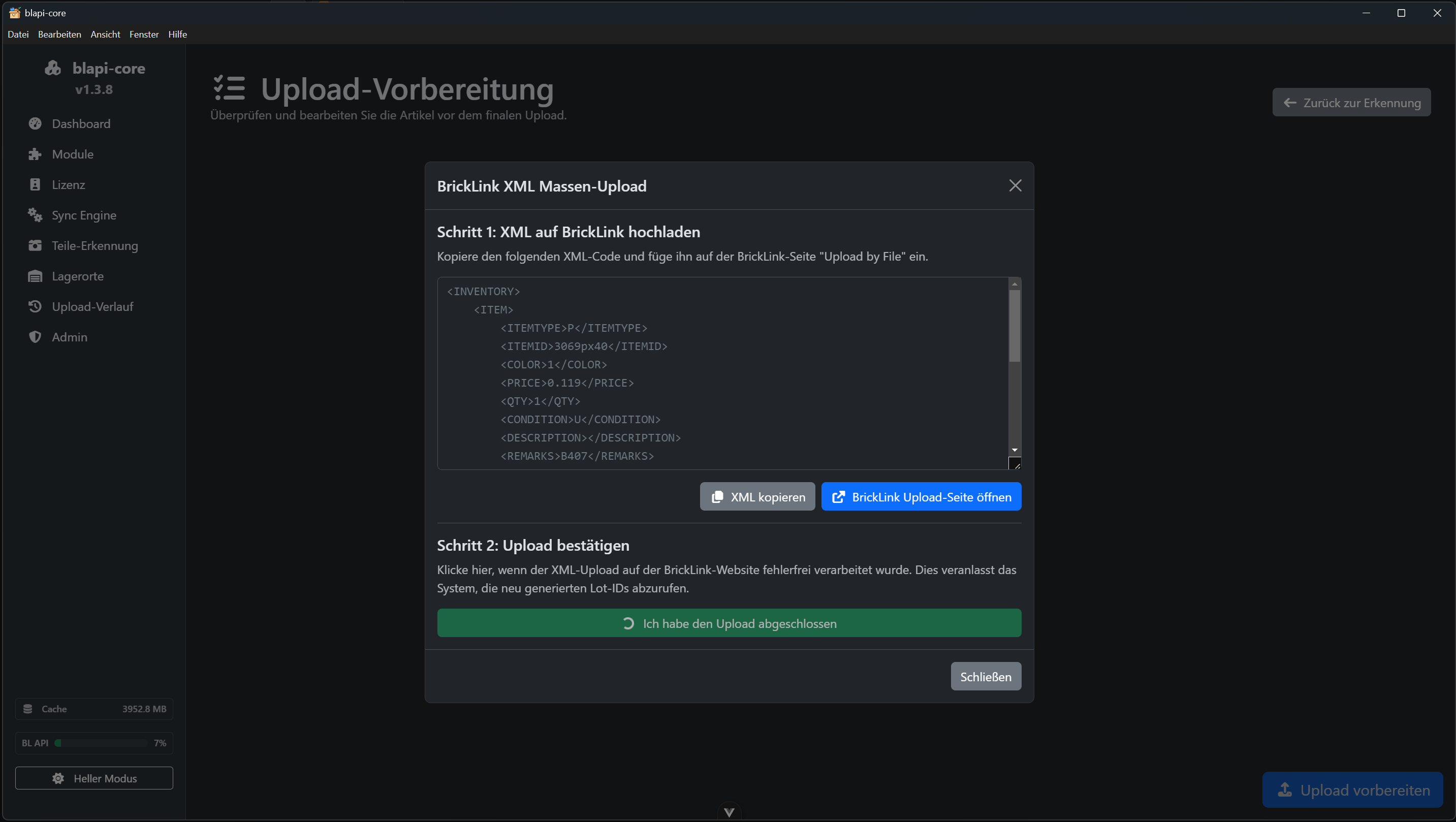Click the blapi-core title bar app icon
The height and width of the screenshot is (822, 1456).
(15, 12)
